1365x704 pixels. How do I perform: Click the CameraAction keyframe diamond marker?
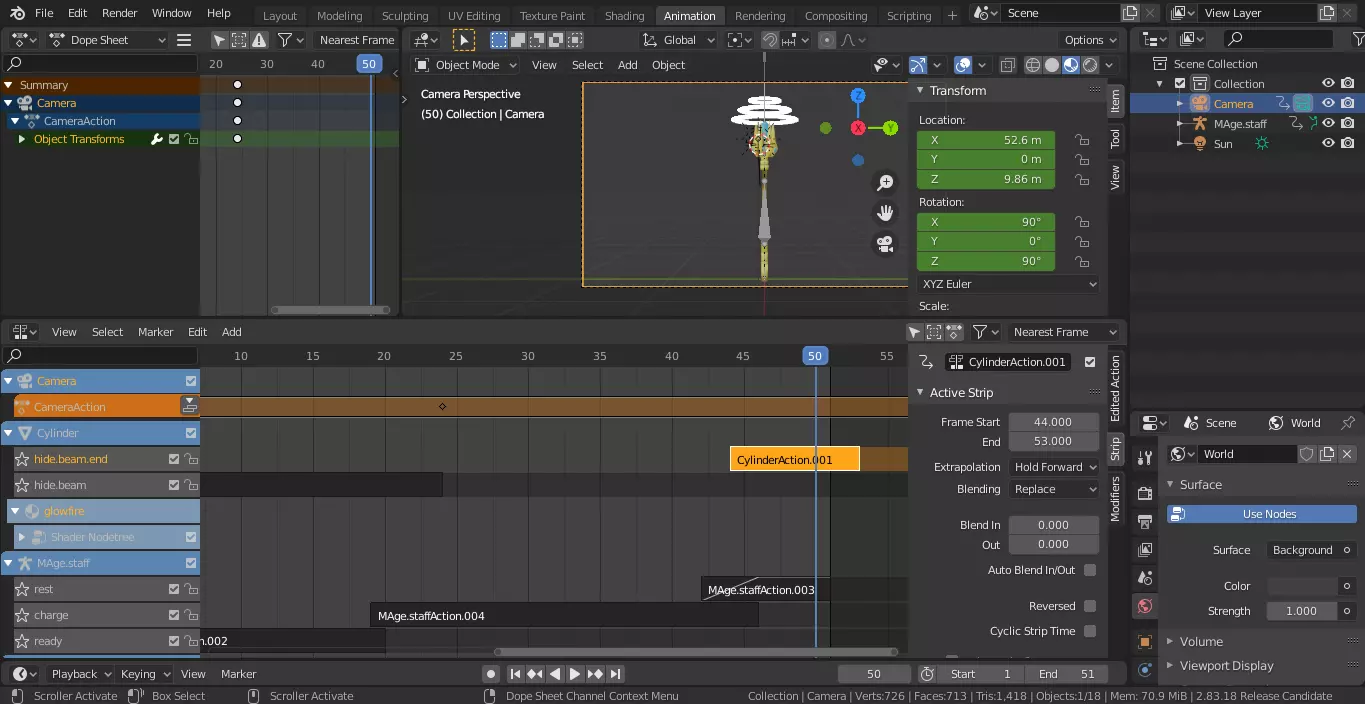(x=442, y=406)
